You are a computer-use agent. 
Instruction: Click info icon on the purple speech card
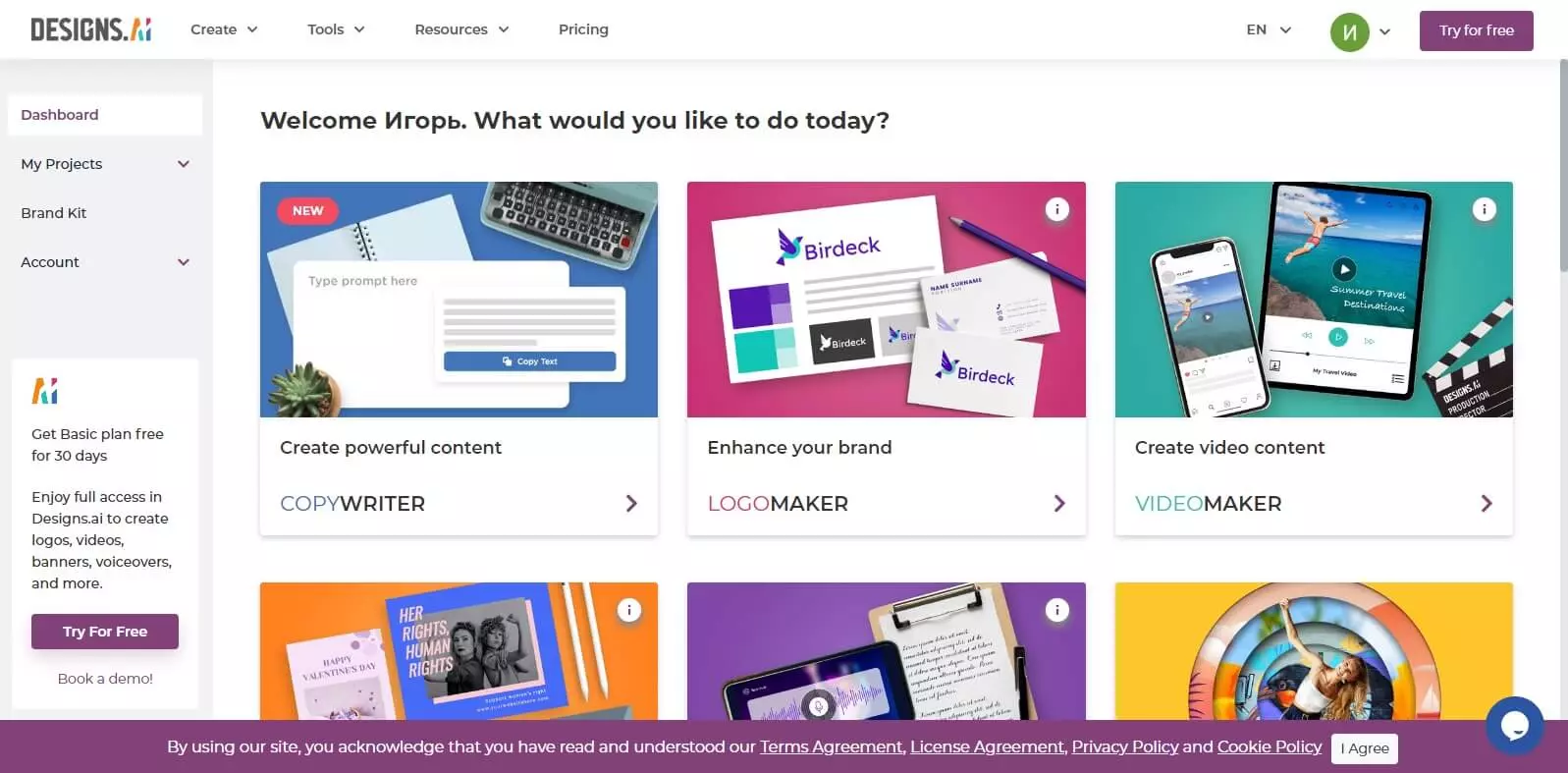[1056, 610]
